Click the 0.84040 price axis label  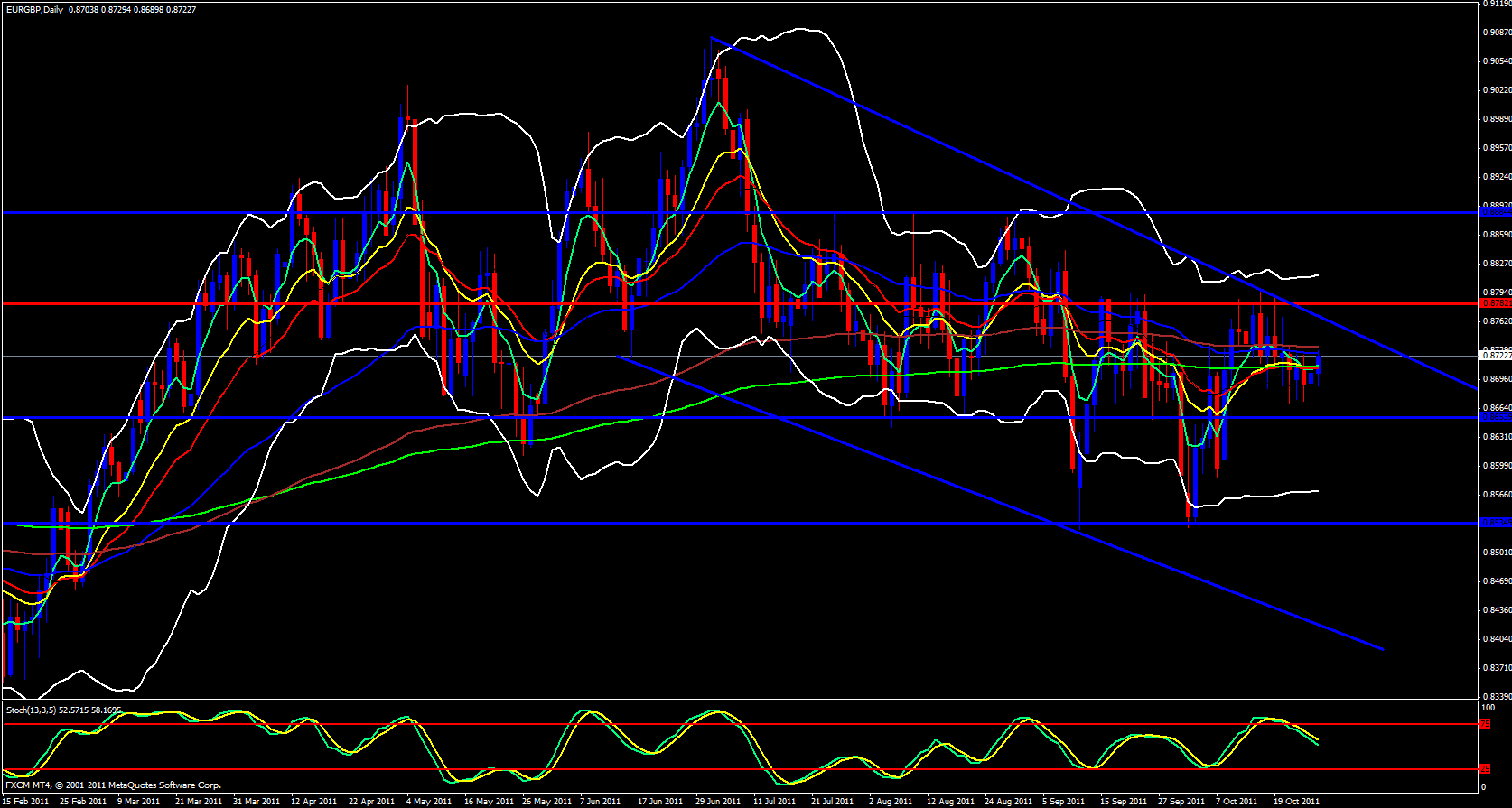point(1497,639)
